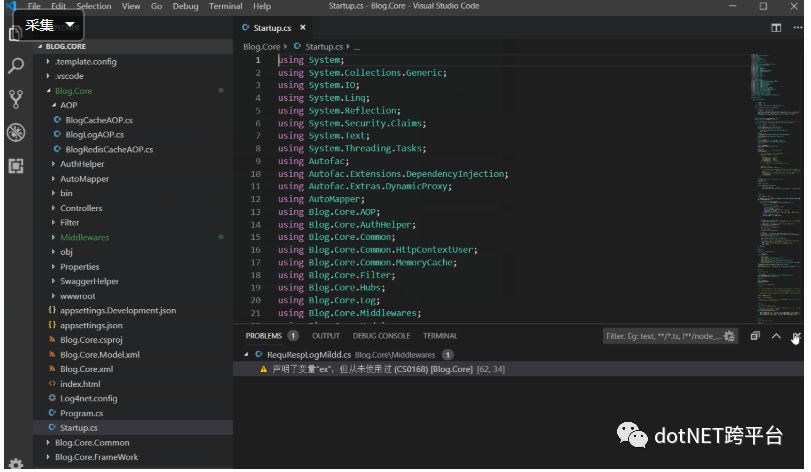Expand the Controllers folder
Image resolution: width=811 pixels, height=472 pixels.
pyautogui.click(x=53, y=208)
